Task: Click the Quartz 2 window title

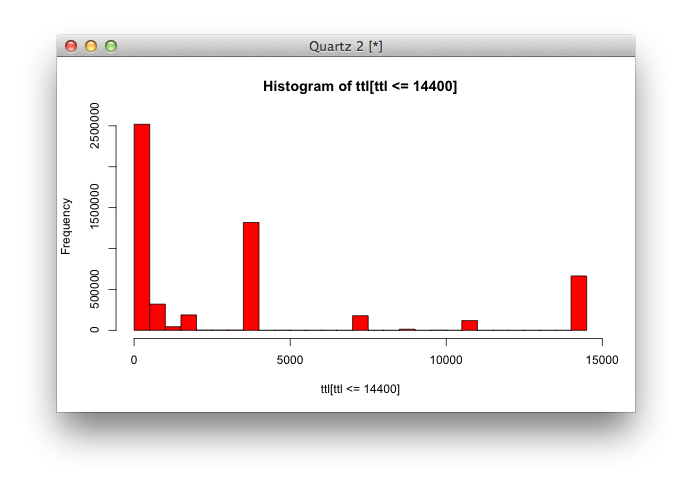Action: (346, 46)
